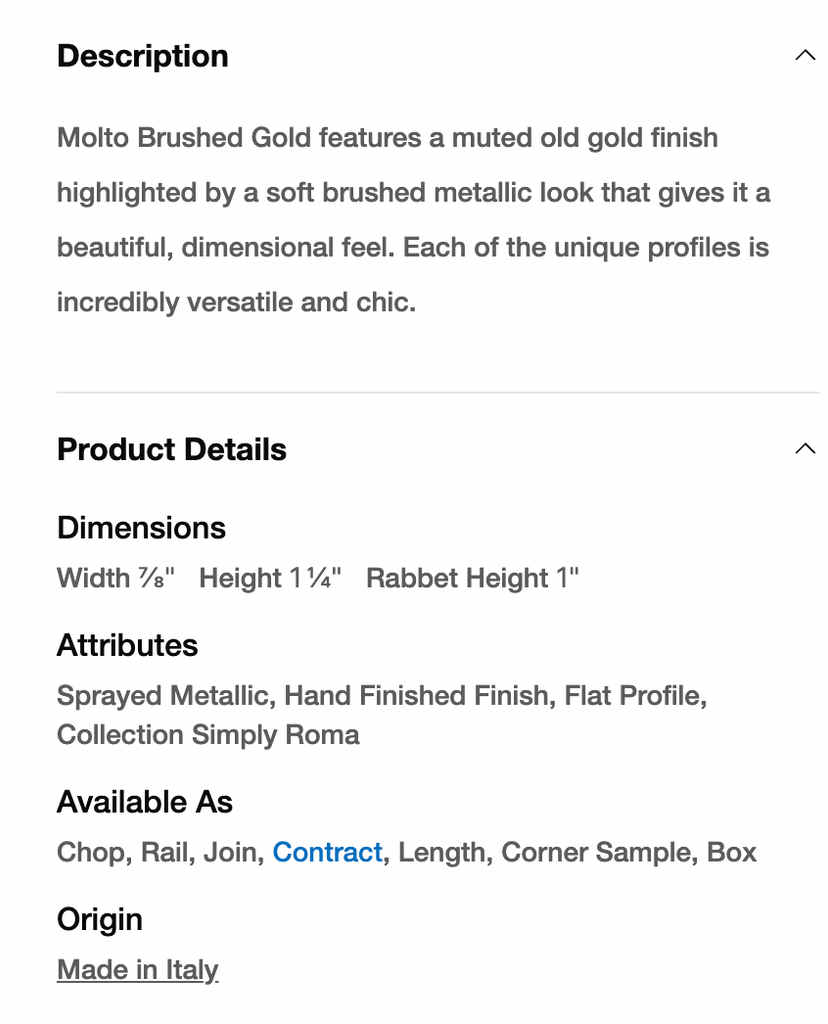Click the Origin subheading
The height and width of the screenshot is (1024, 828).
click(x=99, y=919)
